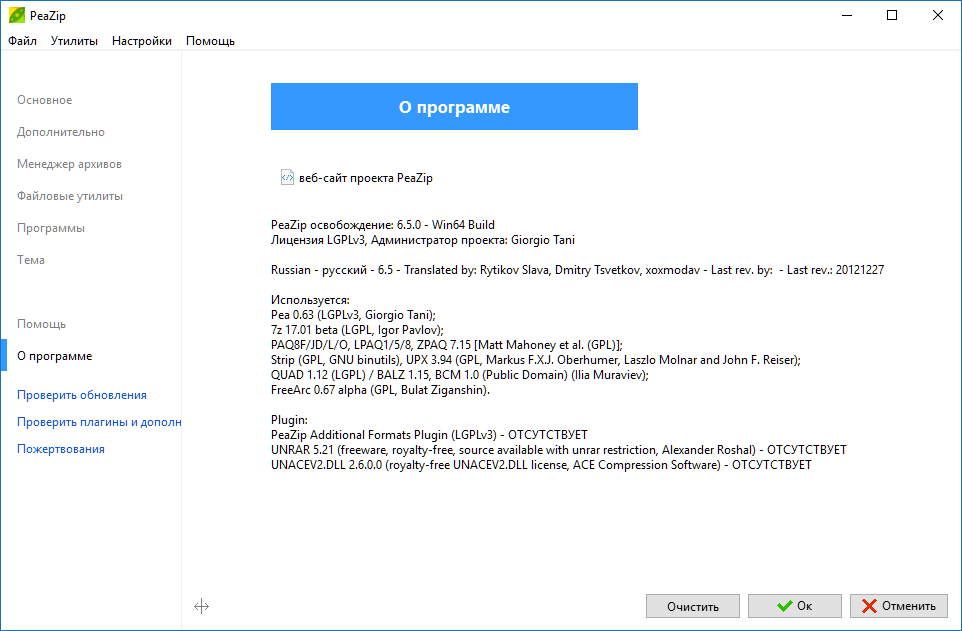Click the 'Strip (GPL, GNU binutils)' line
962x631 pixels.
(536, 360)
